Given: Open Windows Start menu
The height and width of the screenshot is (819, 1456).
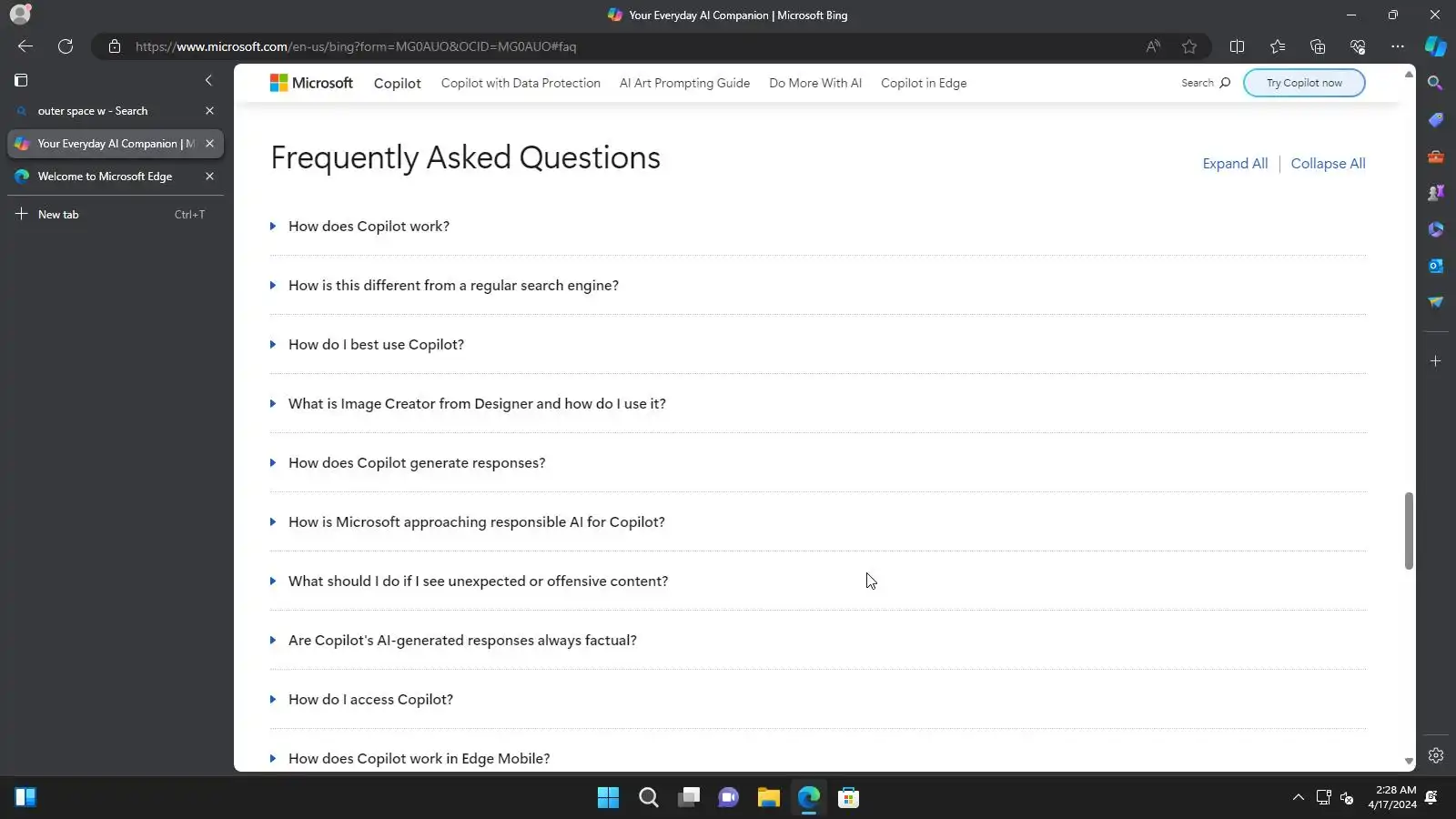Looking at the screenshot, I should point(608,798).
